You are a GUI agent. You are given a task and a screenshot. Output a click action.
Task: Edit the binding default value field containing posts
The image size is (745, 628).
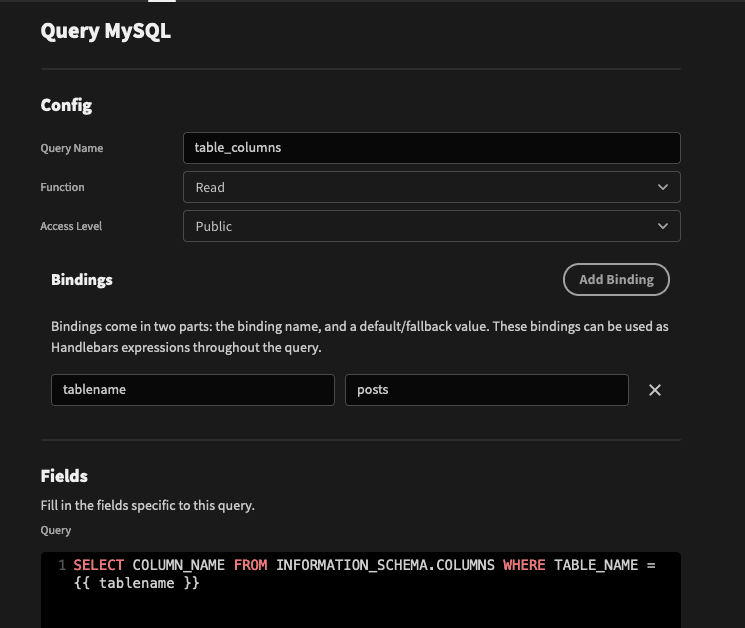(487, 390)
